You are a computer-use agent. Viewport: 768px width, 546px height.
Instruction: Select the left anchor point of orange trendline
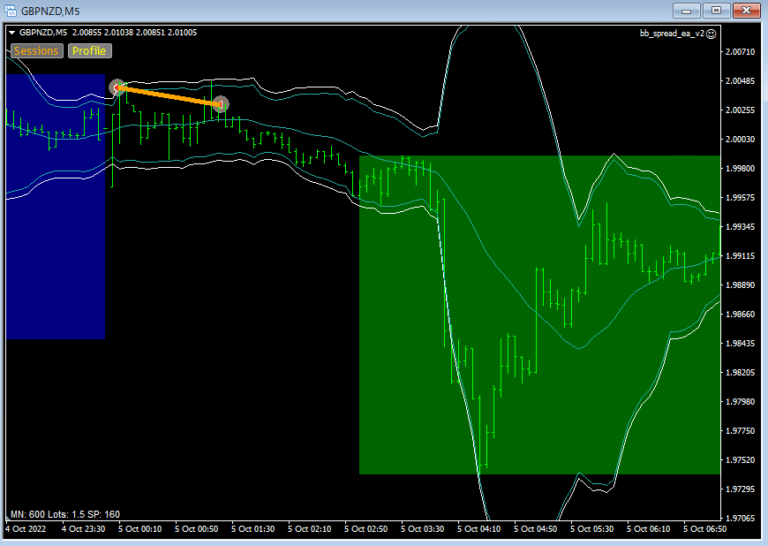117,88
